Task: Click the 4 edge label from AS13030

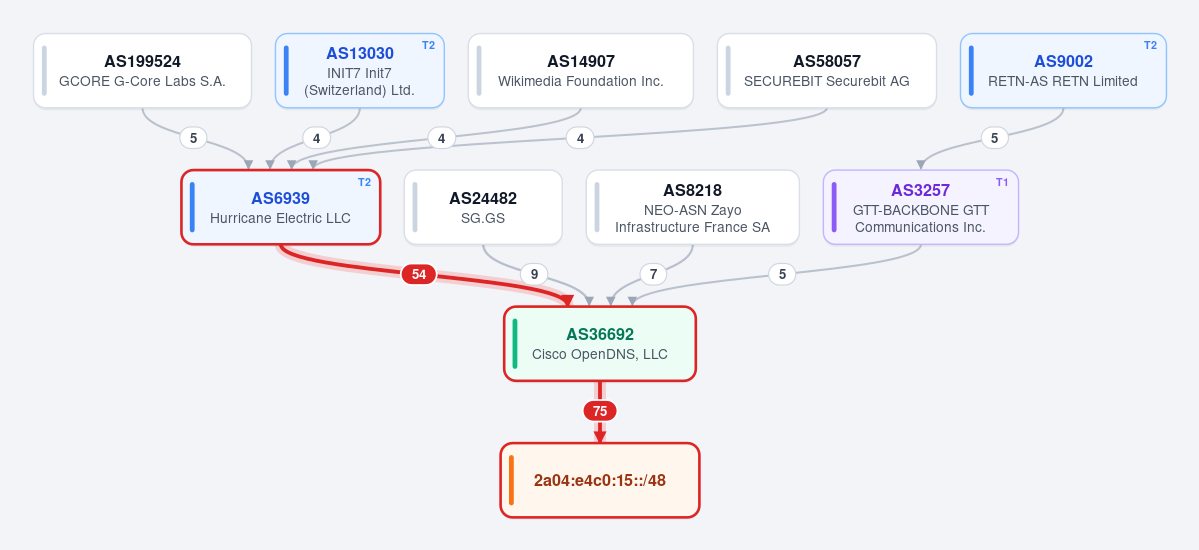Action: pos(317,138)
